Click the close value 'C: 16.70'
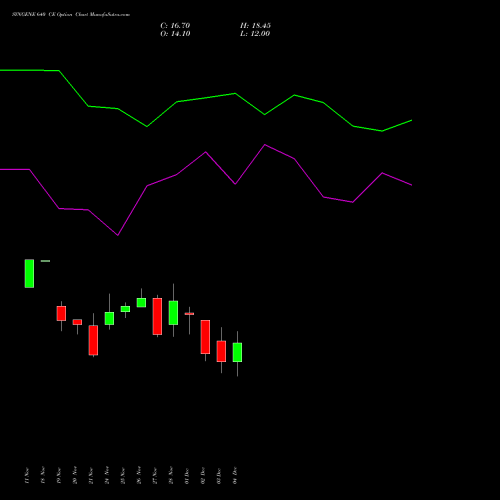Viewport: 500px width, 500px height. pos(175,26)
